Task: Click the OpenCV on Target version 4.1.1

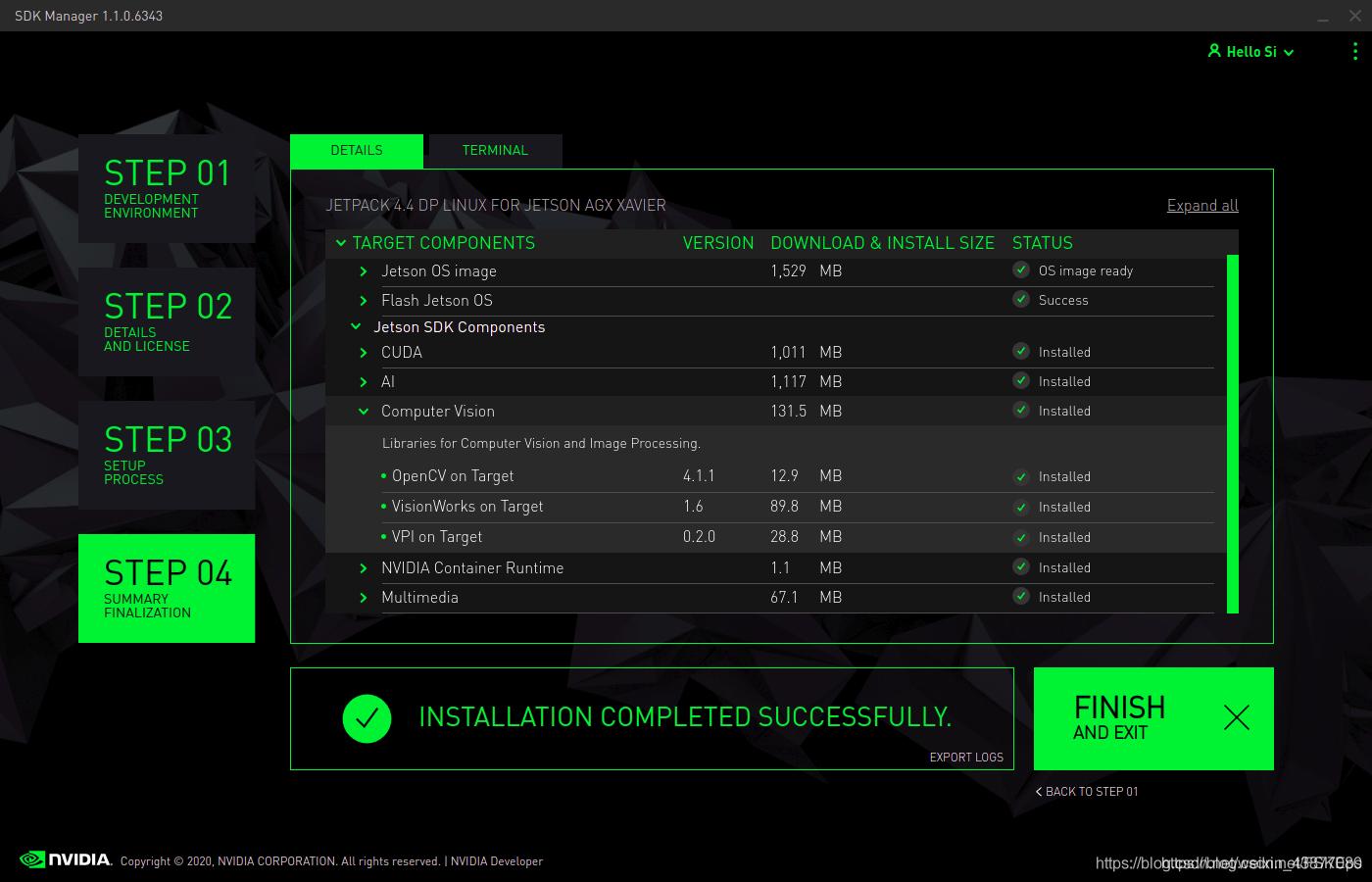Action: [x=699, y=476]
